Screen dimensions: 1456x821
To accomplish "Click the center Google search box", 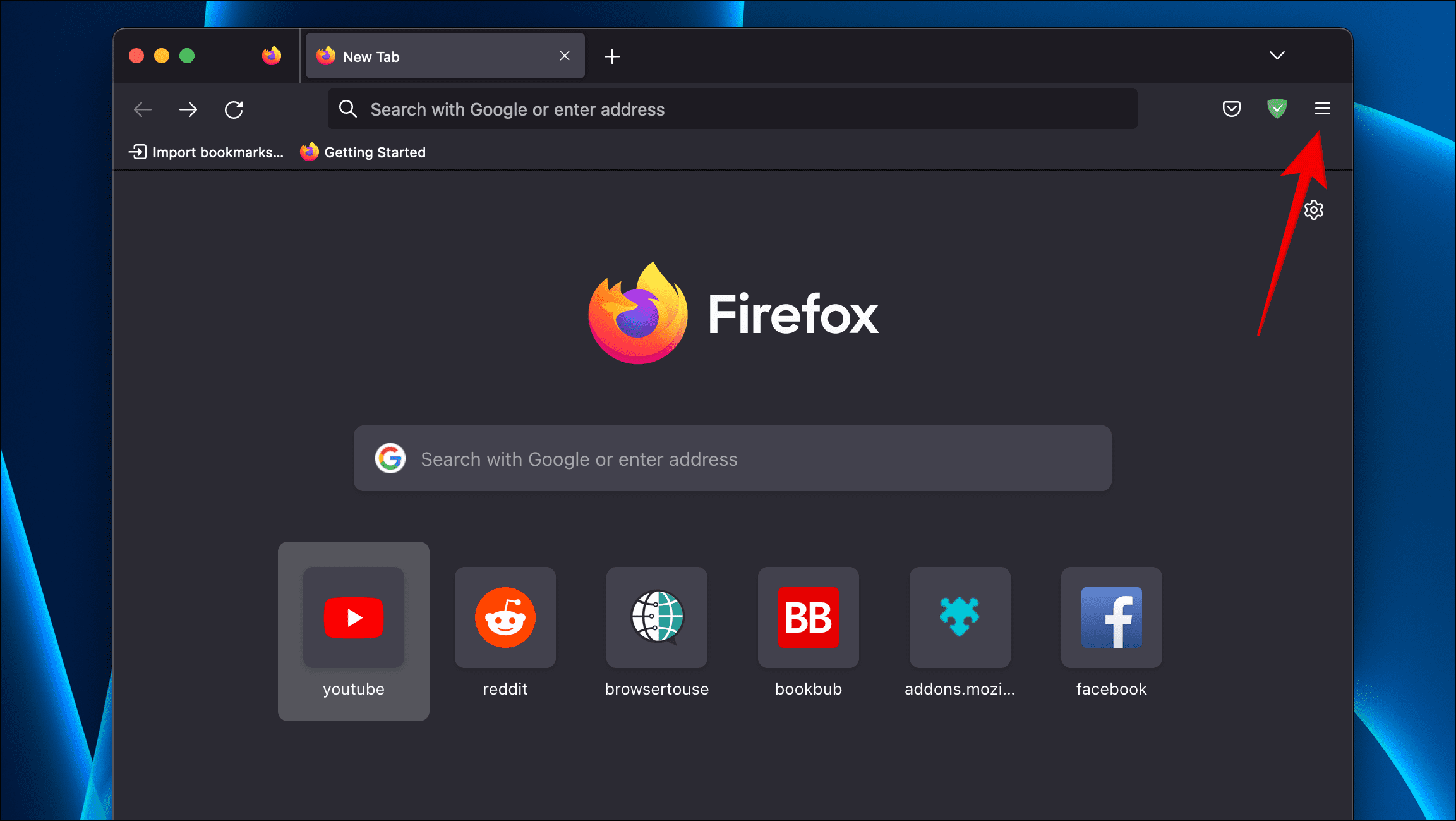I will pyautogui.click(x=733, y=459).
